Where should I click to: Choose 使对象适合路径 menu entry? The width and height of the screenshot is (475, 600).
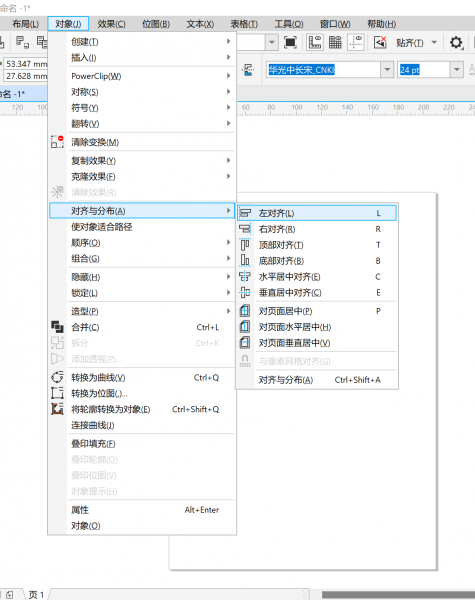[142, 227]
